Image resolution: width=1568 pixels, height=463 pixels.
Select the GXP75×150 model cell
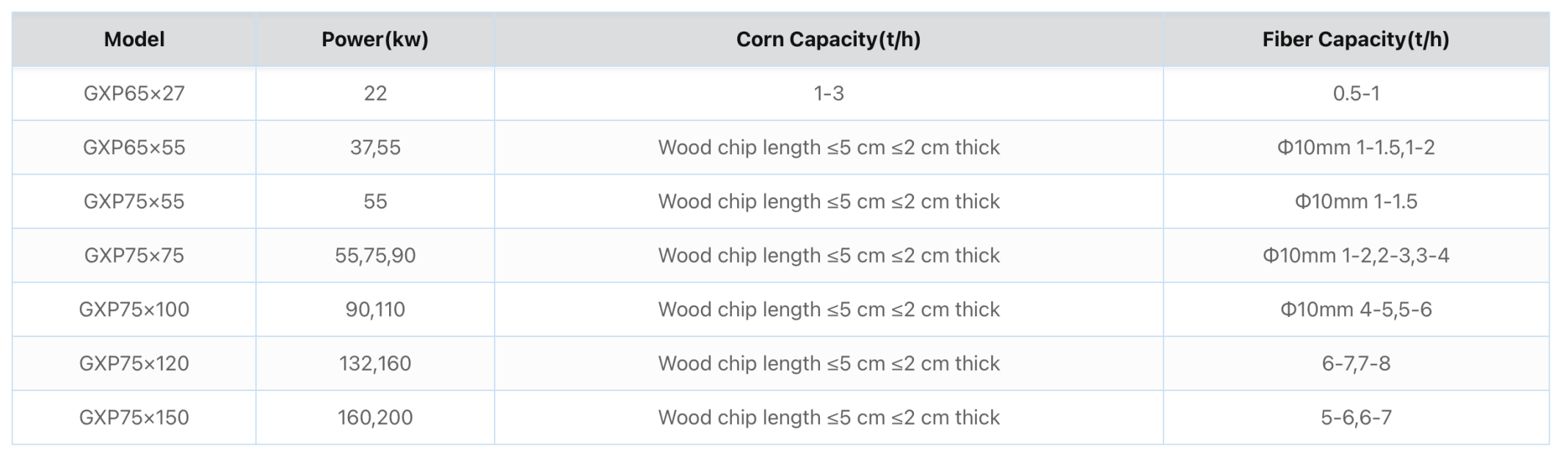(134, 418)
